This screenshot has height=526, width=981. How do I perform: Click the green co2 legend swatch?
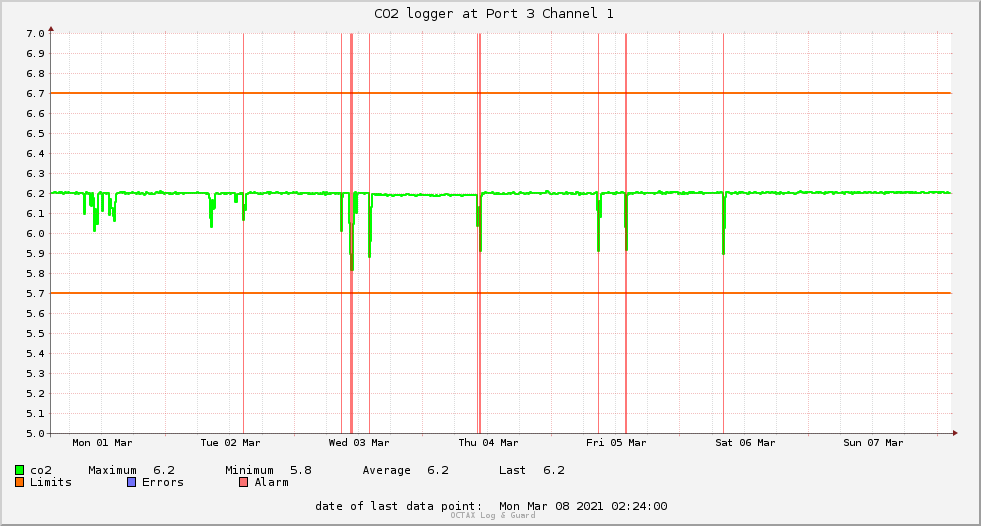(x=19, y=470)
